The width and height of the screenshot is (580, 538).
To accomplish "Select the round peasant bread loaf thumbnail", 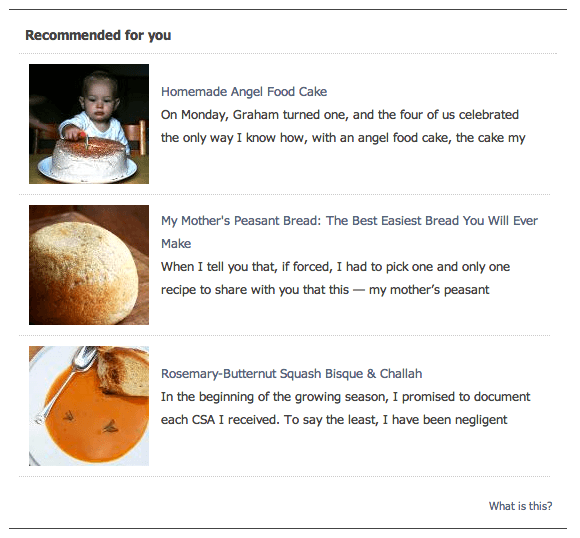I will pos(89,265).
